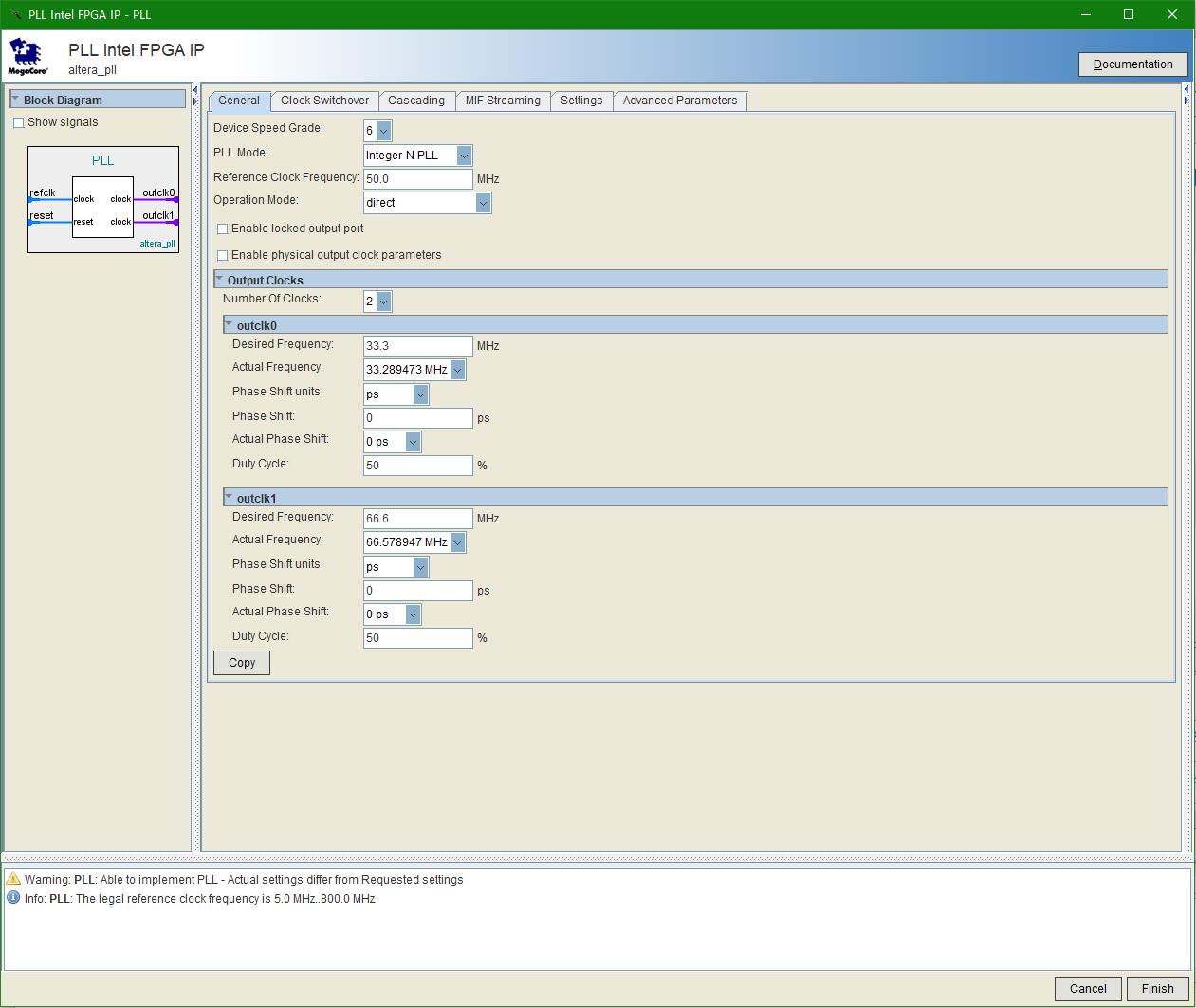Image resolution: width=1196 pixels, height=1008 pixels.
Task: Open Number Of Clocks dropdown
Action: click(383, 302)
